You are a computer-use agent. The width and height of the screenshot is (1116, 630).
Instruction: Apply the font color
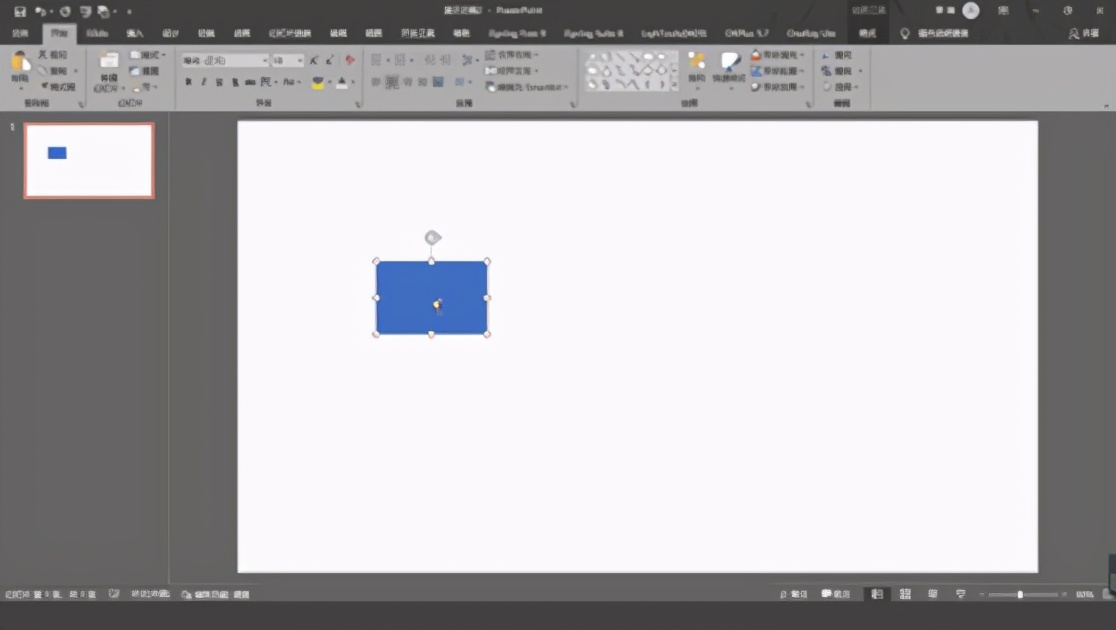[342, 83]
